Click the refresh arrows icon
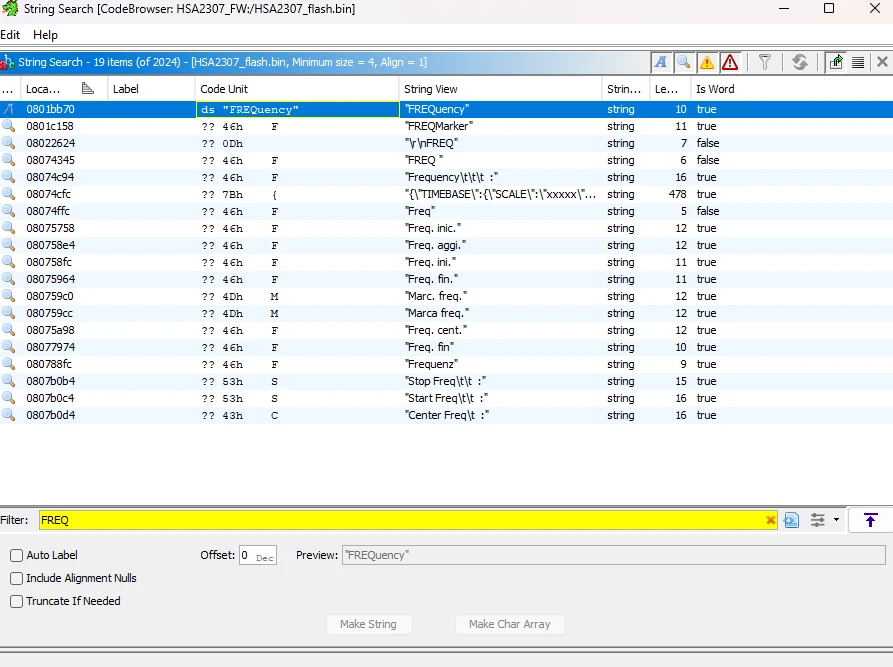The image size is (893, 667). (800, 62)
